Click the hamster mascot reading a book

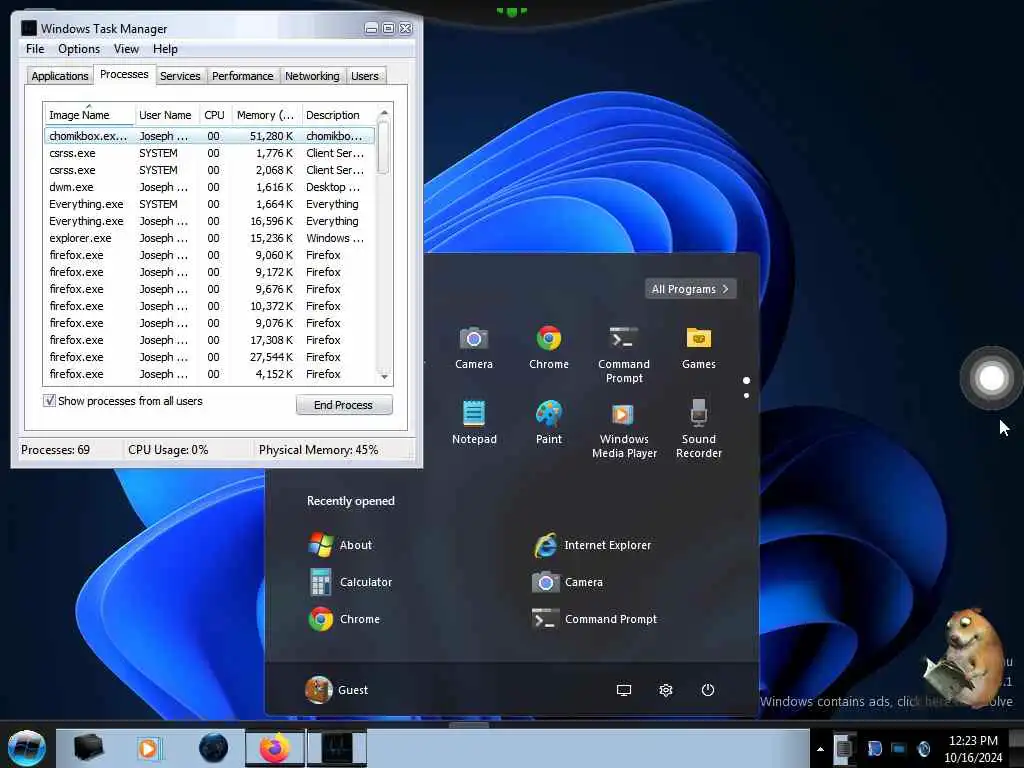coord(965,656)
